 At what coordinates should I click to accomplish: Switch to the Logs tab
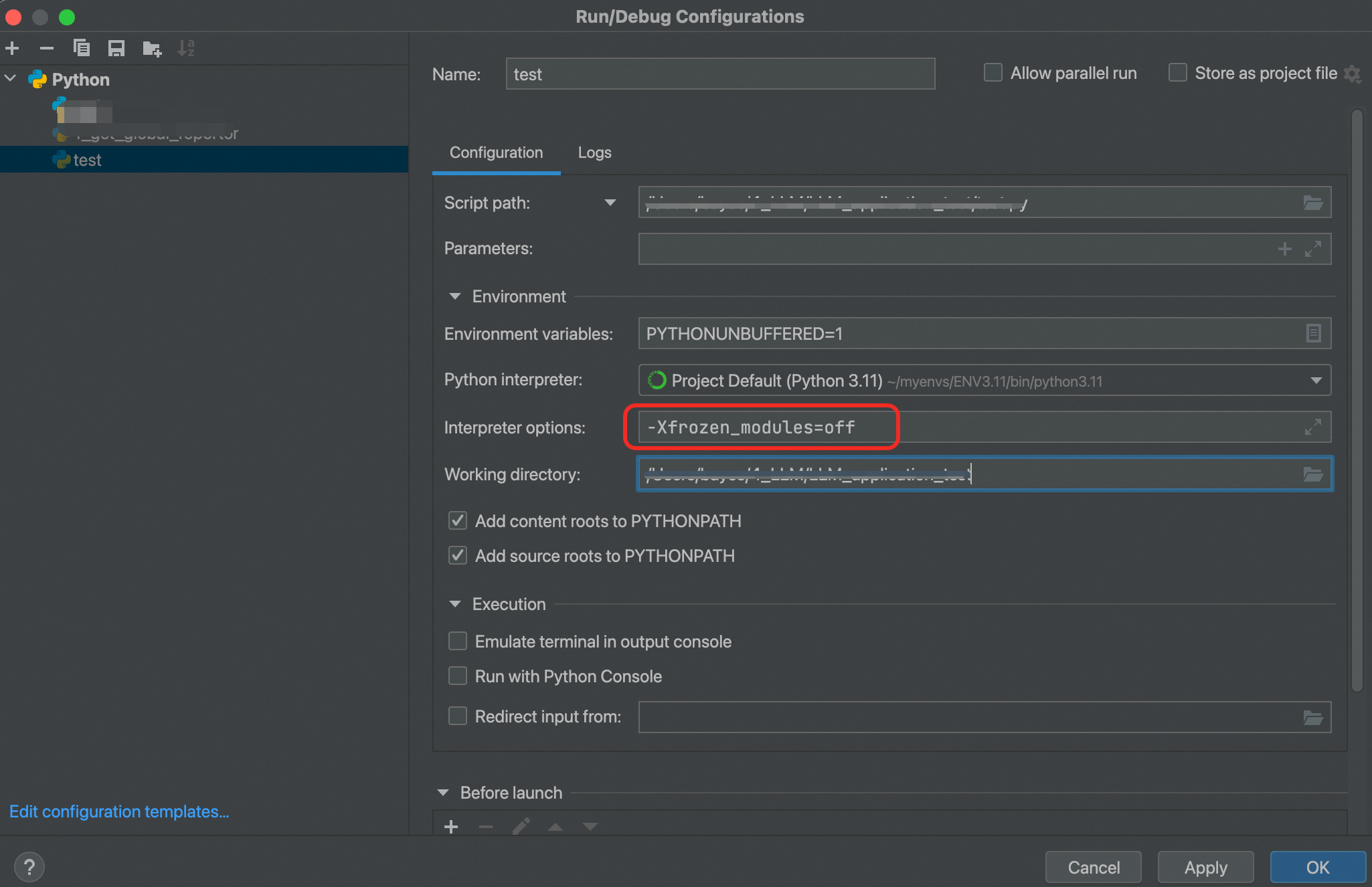(594, 153)
